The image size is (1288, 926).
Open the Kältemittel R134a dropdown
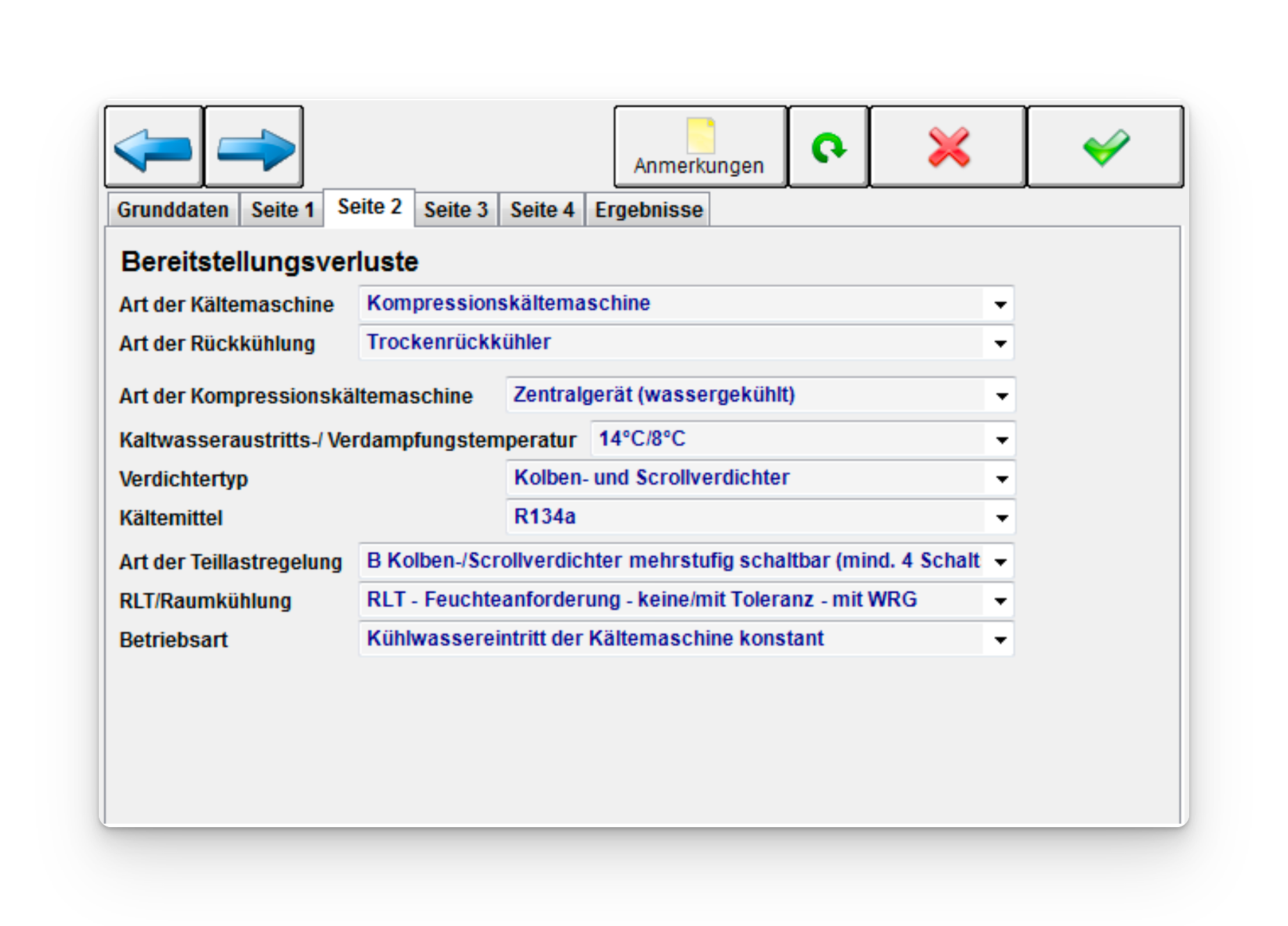tap(1001, 518)
